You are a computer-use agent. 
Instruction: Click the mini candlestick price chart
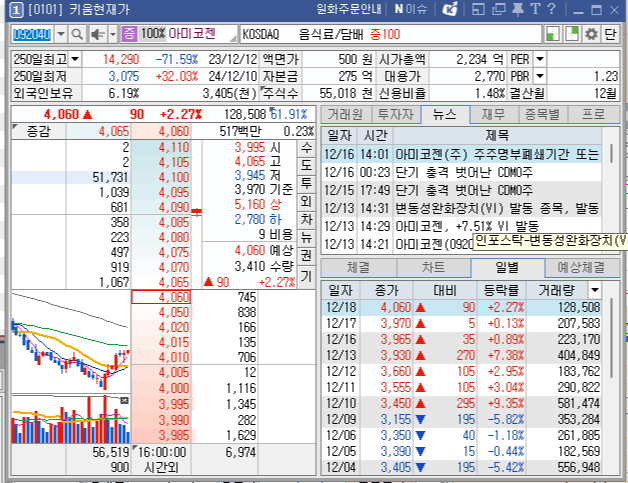point(71,341)
